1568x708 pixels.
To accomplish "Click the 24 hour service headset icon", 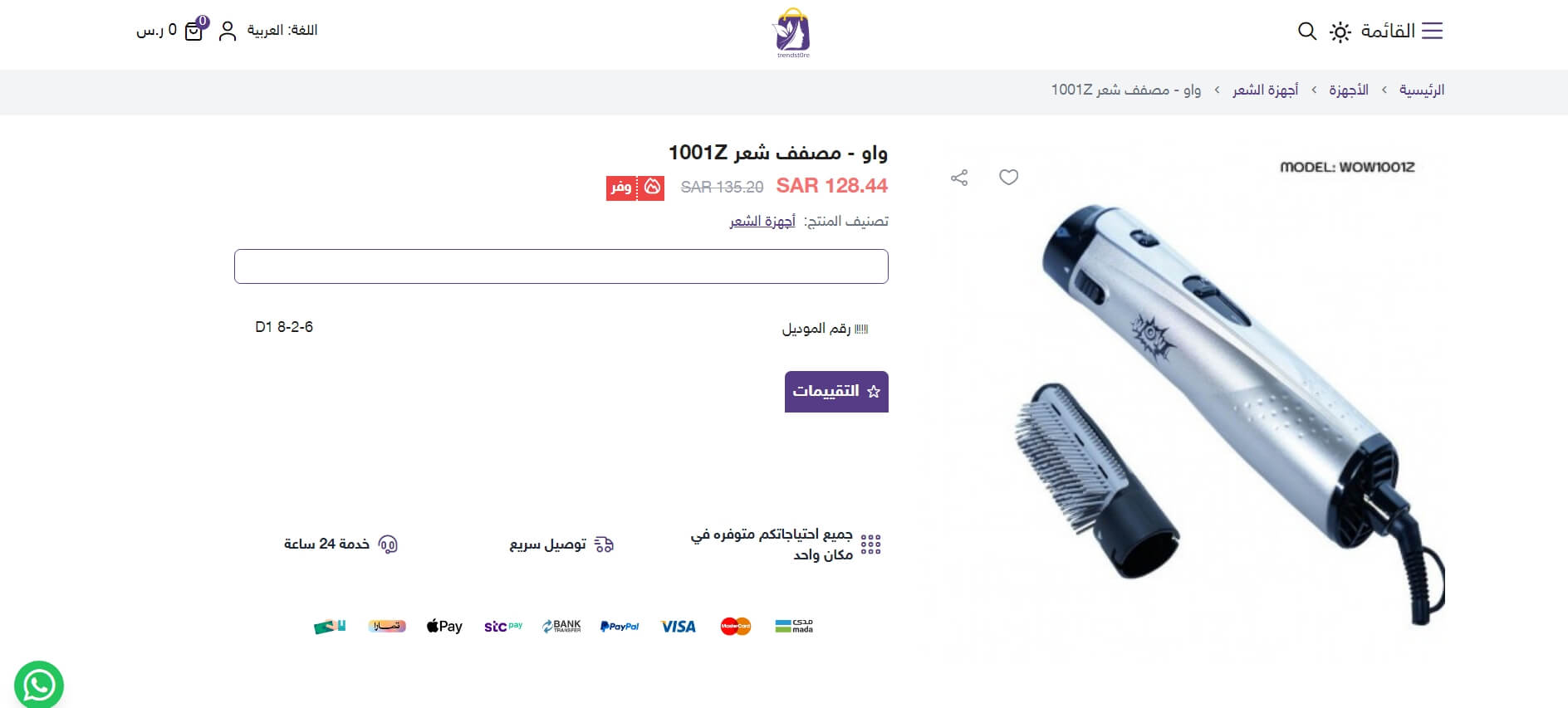I will coord(388,544).
